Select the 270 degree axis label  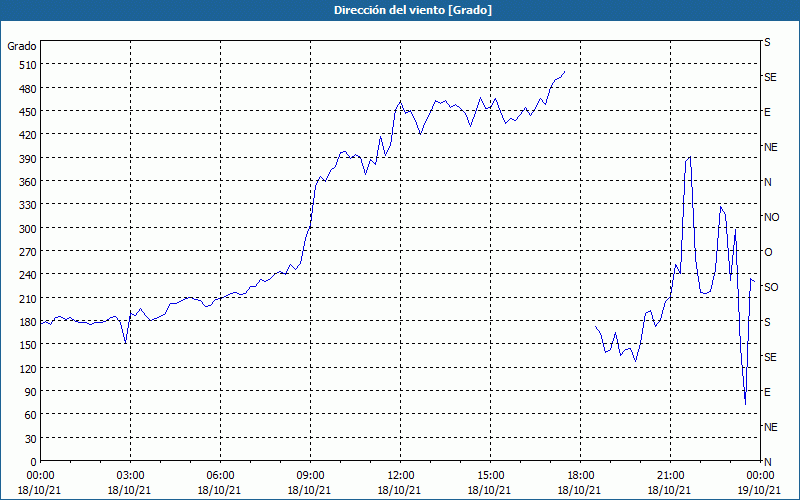click(x=28, y=252)
